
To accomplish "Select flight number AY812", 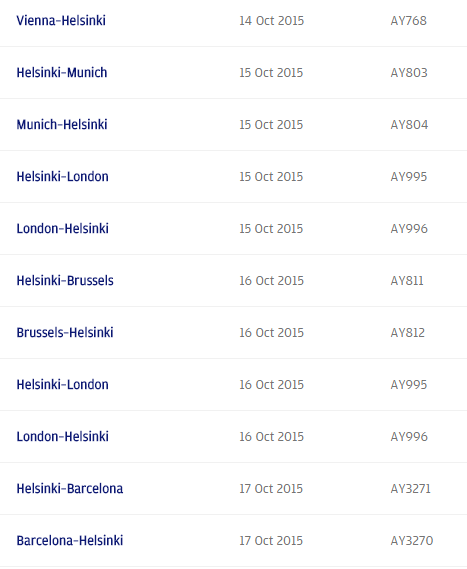I will (x=407, y=333).
